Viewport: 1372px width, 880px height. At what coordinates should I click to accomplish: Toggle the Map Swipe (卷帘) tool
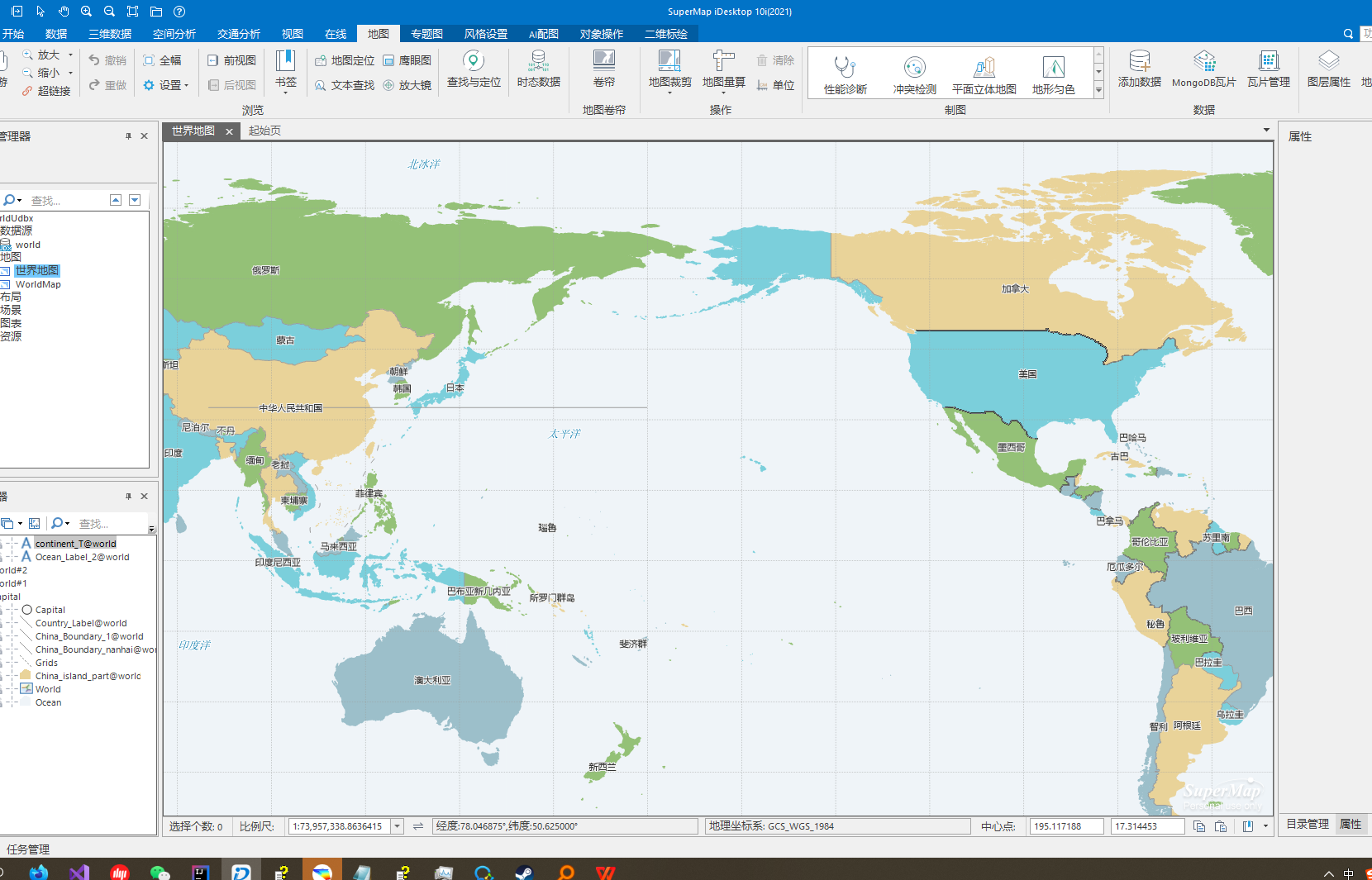[603, 69]
